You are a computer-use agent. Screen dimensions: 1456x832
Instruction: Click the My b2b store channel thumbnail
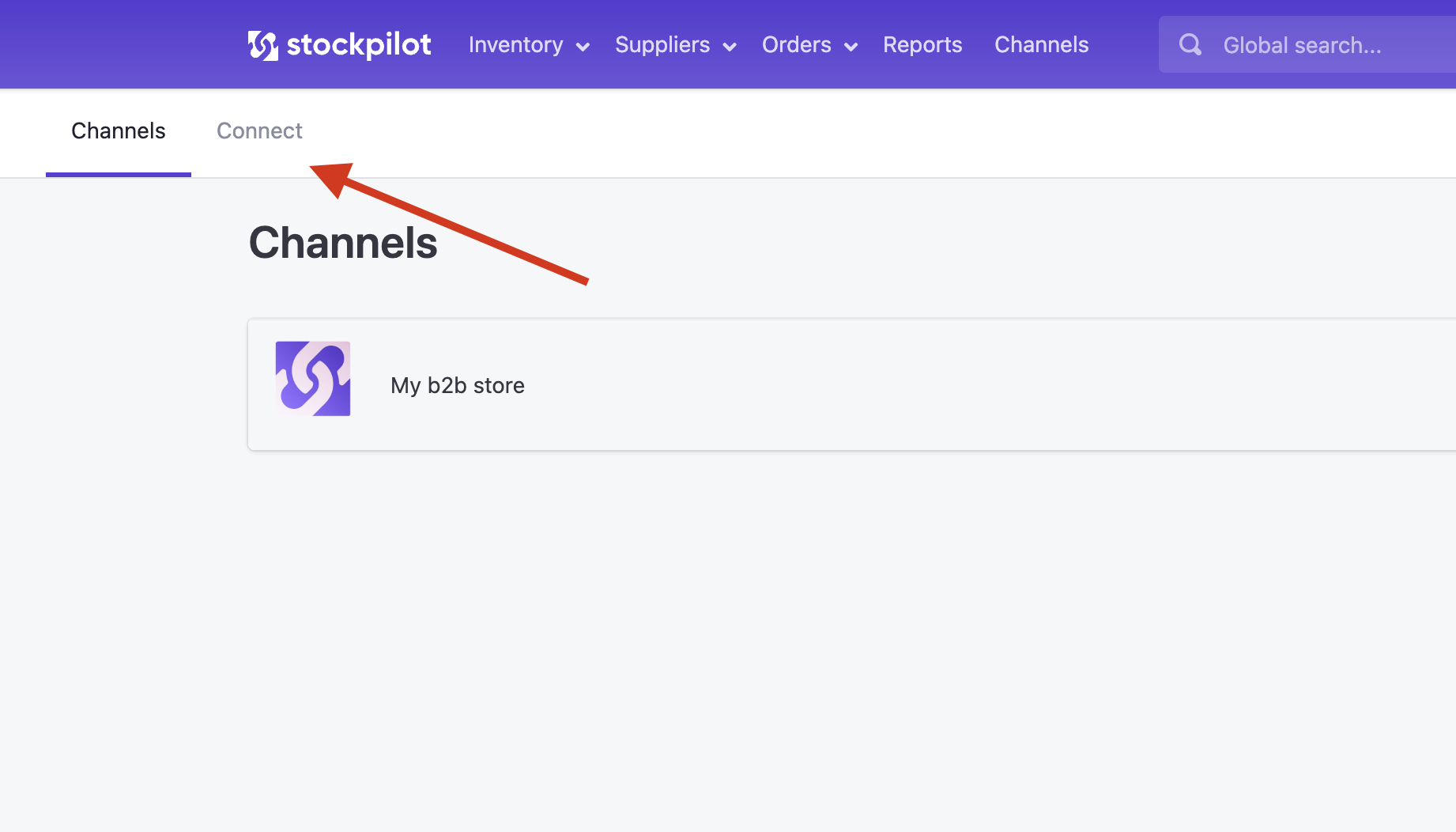click(x=313, y=379)
